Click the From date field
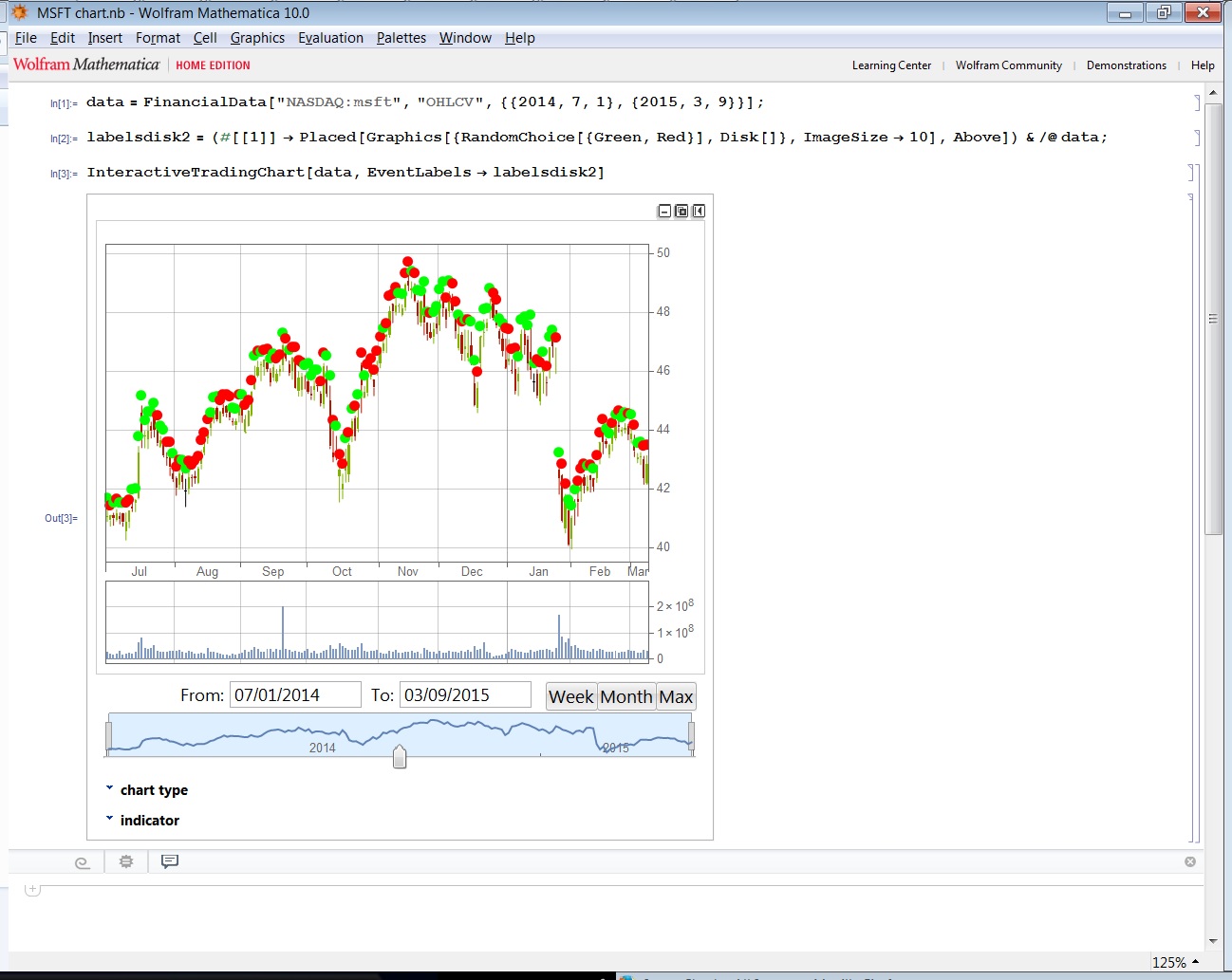The image size is (1232, 980). [295, 694]
